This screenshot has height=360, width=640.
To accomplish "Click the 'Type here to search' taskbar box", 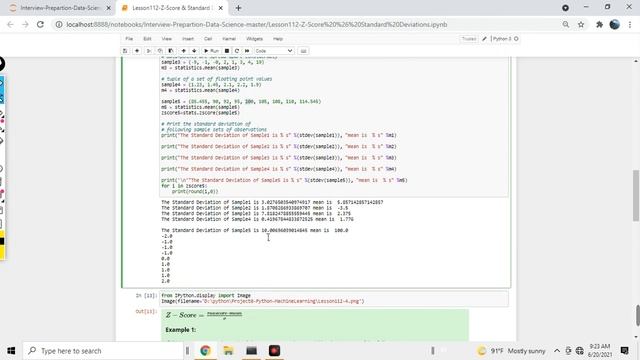I will pyautogui.click(x=102, y=351).
